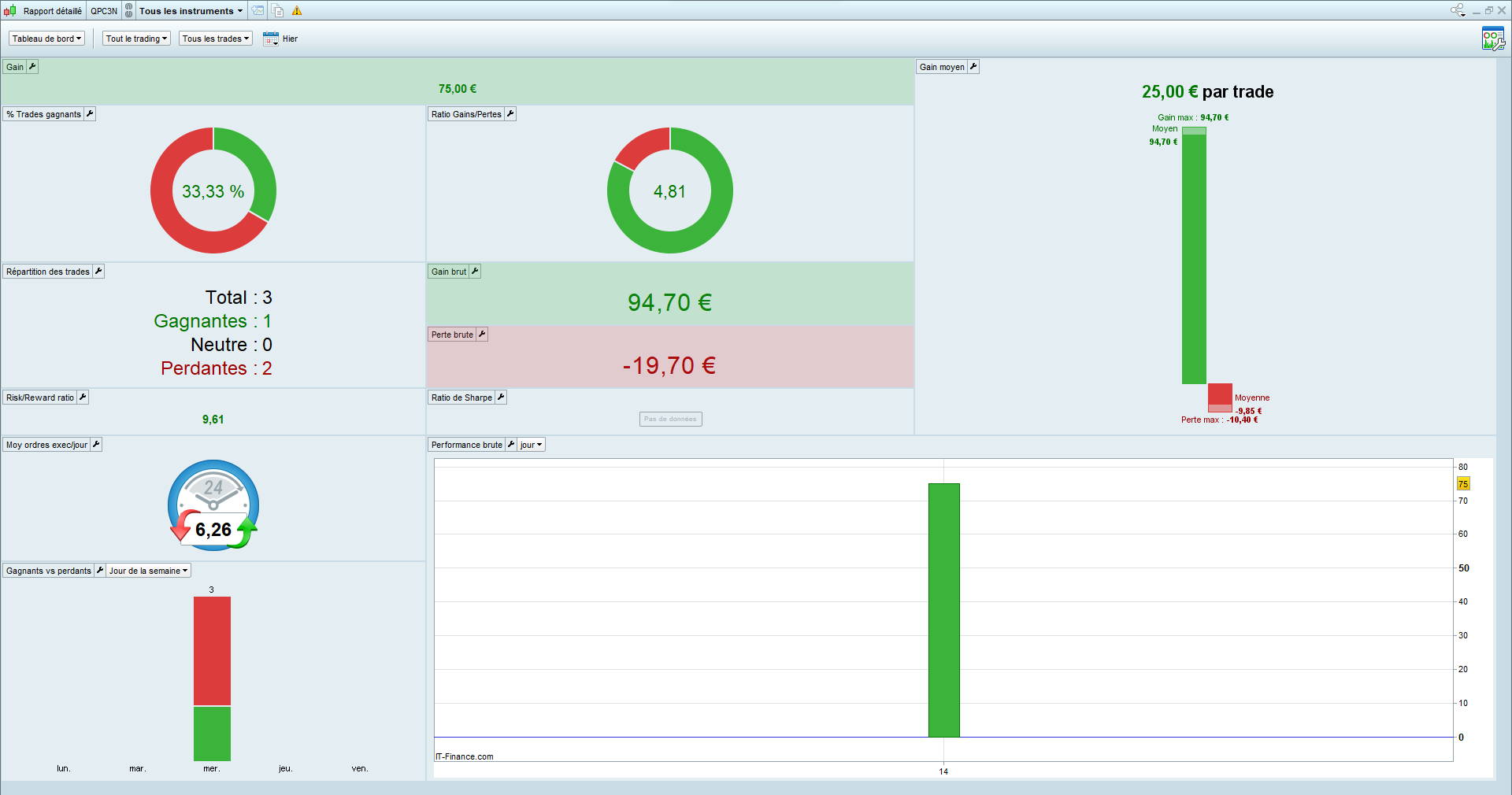Click the wrench beside Risk/Reward ratio
The image size is (1512, 795).
pyautogui.click(x=83, y=397)
